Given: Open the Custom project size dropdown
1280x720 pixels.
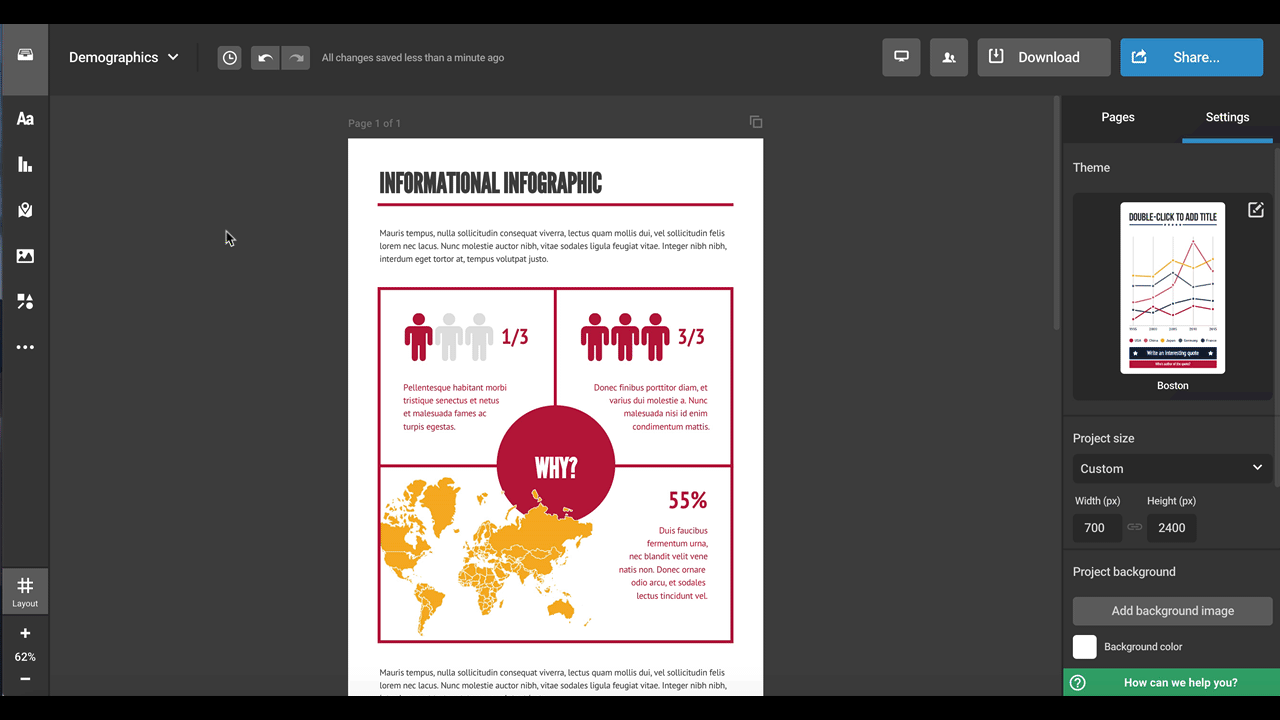Looking at the screenshot, I should click(1171, 468).
